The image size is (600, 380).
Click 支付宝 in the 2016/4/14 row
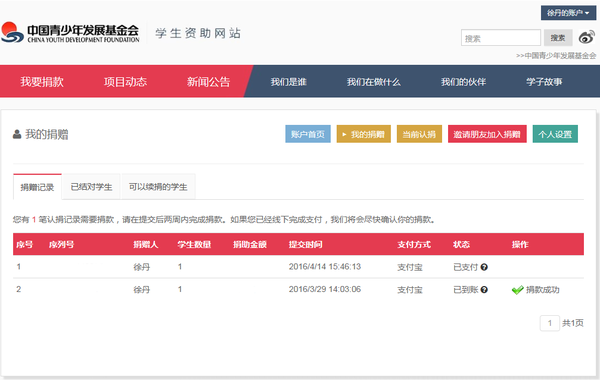pyautogui.click(x=410, y=267)
